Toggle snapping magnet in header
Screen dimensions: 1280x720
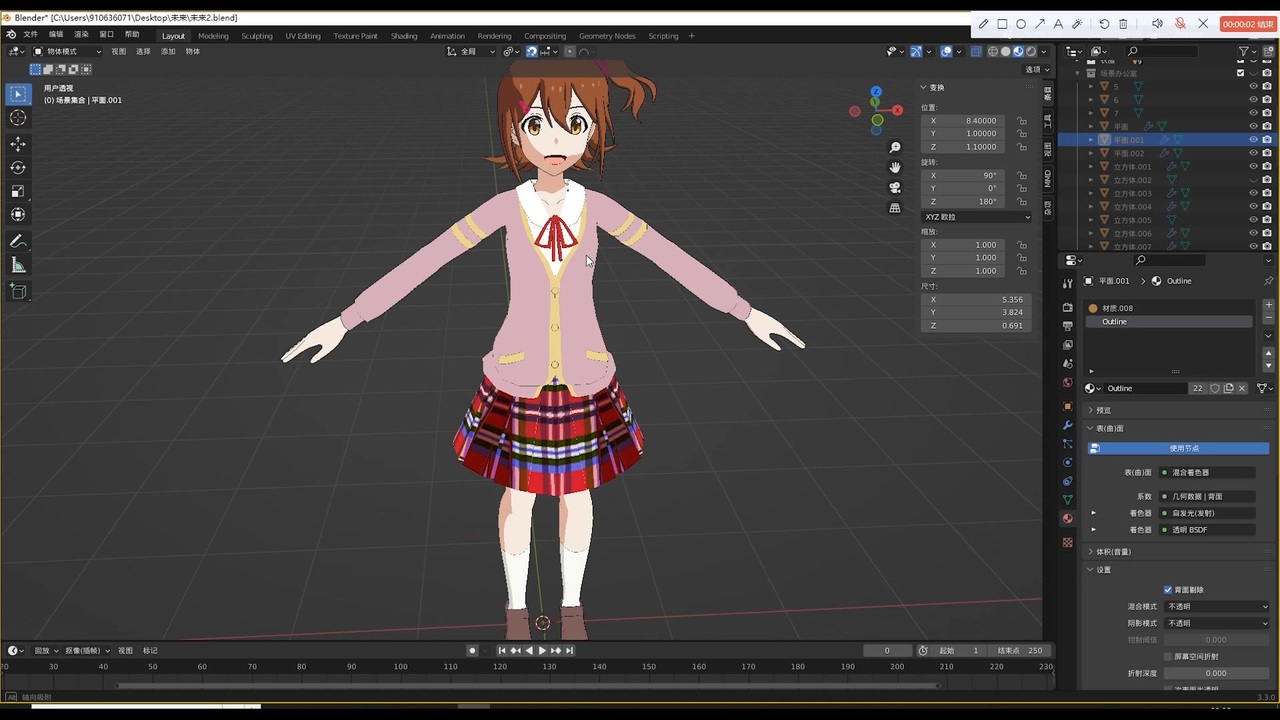click(531, 51)
